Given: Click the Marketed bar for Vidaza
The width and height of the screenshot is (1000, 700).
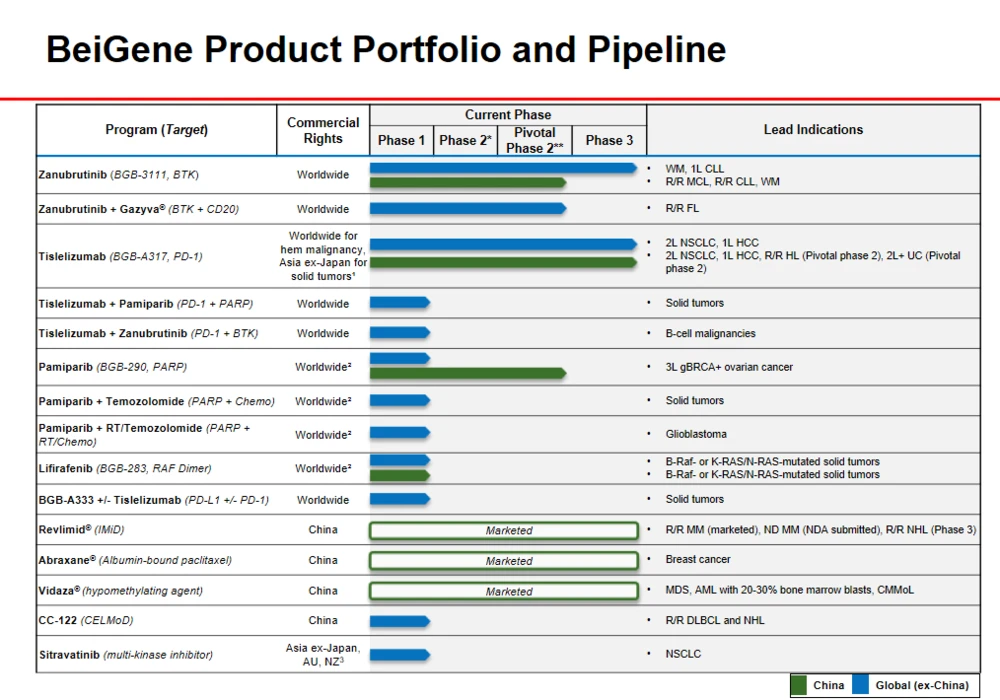Looking at the screenshot, I should pos(504,591).
